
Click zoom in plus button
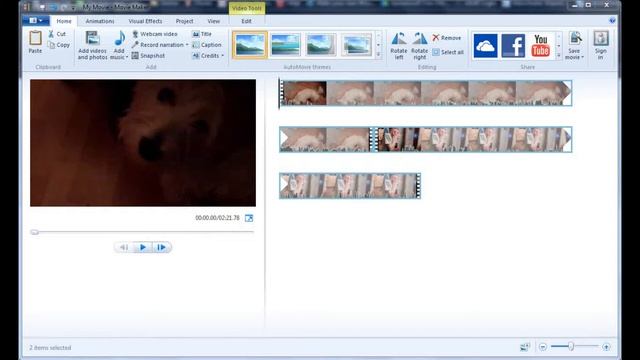click(x=606, y=347)
